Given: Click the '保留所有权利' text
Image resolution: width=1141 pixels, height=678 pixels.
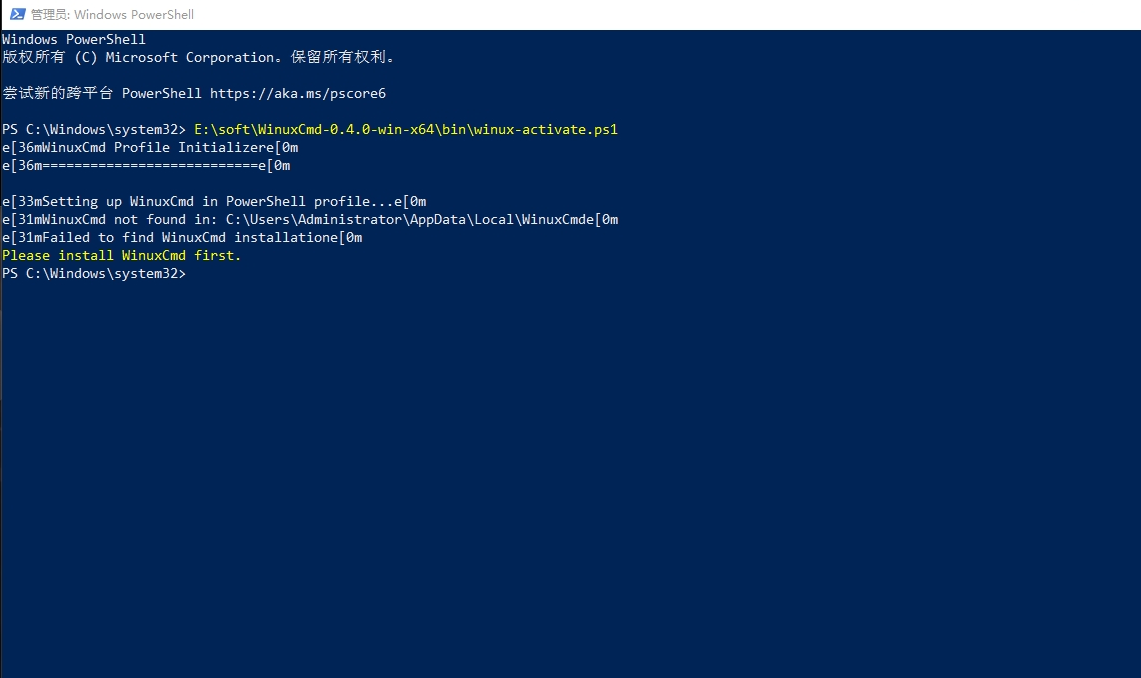Looking at the screenshot, I should tap(338, 57).
